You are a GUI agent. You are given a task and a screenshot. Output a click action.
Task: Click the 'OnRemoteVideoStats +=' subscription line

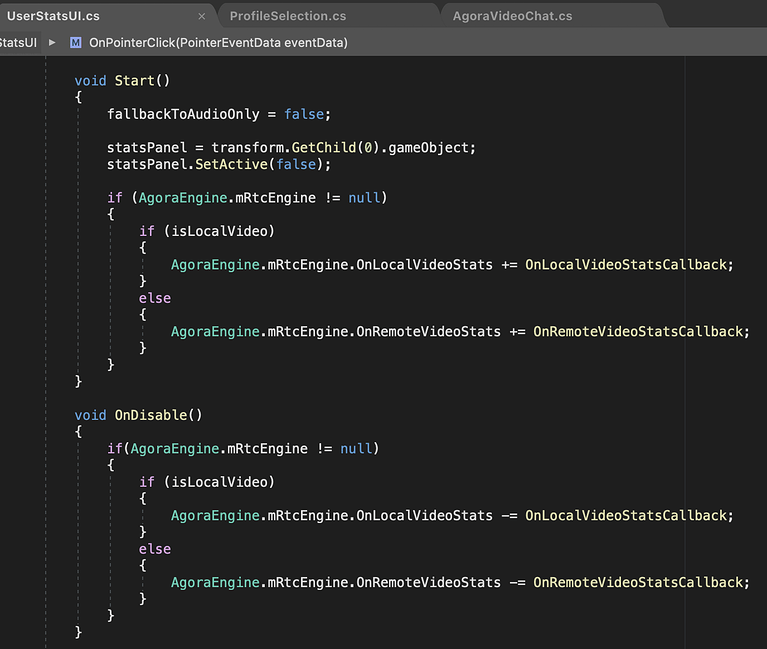pyautogui.click(x=460, y=332)
